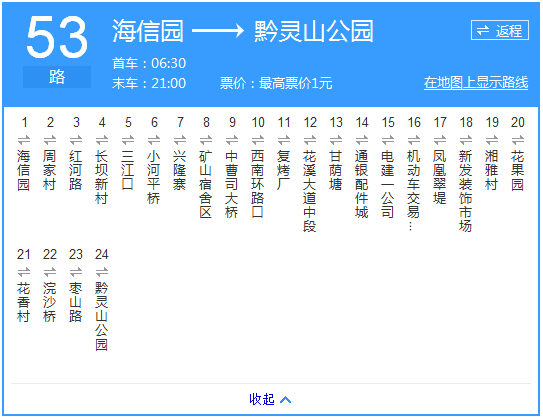Image resolution: width=543 pixels, height=420 pixels.
Task: Click the transfer icon above 红河路 stop
Action: (x=76, y=140)
